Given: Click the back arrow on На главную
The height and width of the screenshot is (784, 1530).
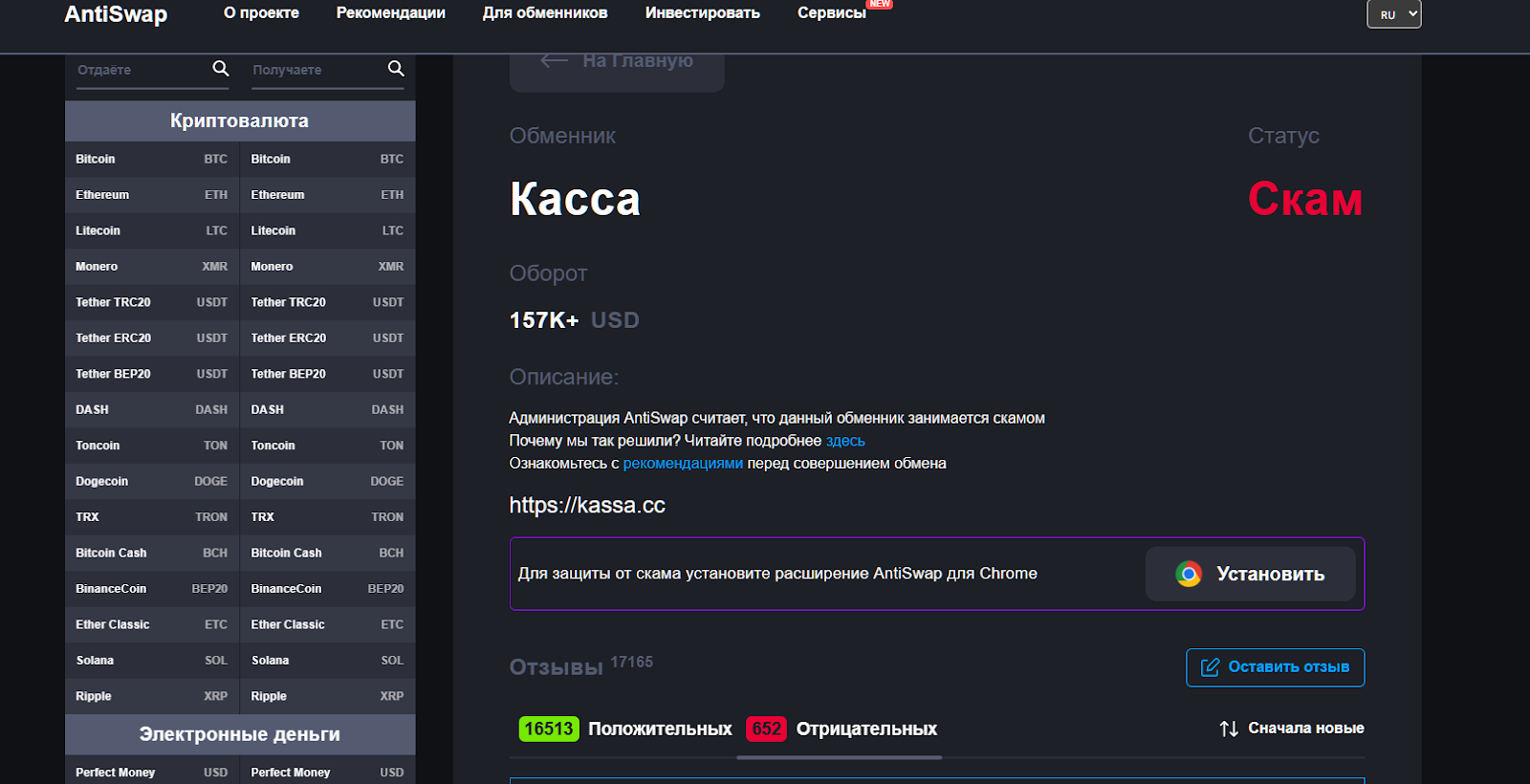Looking at the screenshot, I should point(554,61).
